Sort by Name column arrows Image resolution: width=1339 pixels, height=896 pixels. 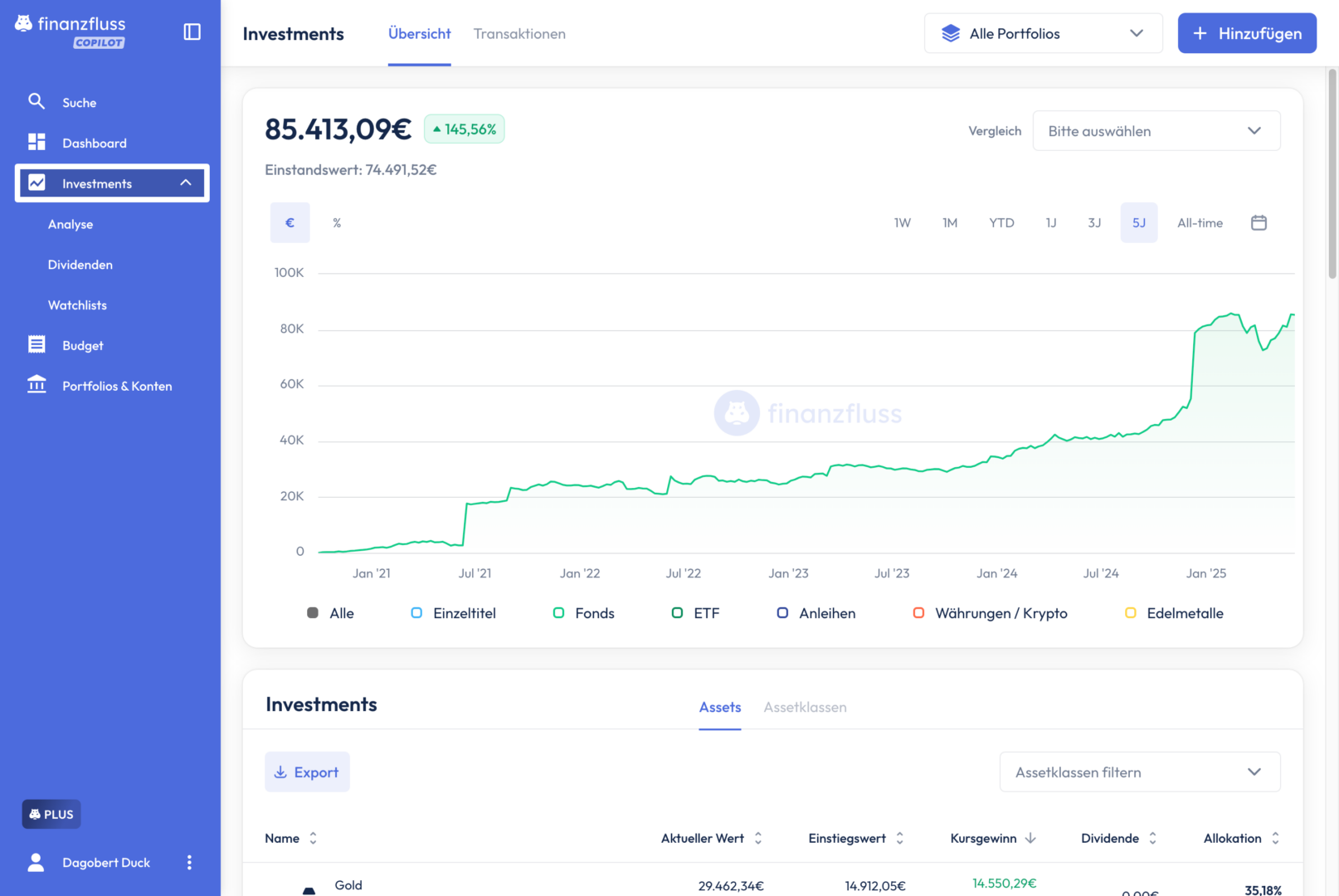click(313, 838)
